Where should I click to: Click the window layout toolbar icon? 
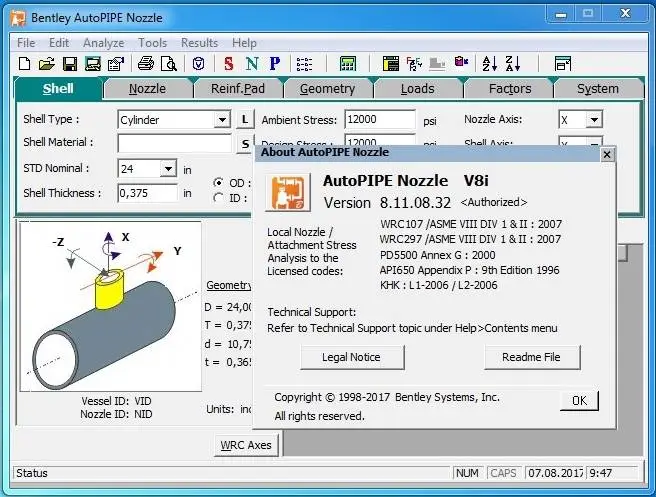563,64
